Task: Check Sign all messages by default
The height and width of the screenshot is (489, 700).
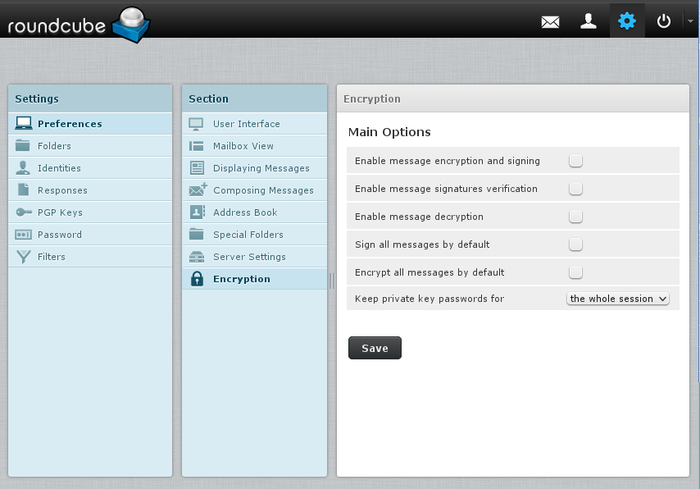Action: pyautogui.click(x=575, y=244)
